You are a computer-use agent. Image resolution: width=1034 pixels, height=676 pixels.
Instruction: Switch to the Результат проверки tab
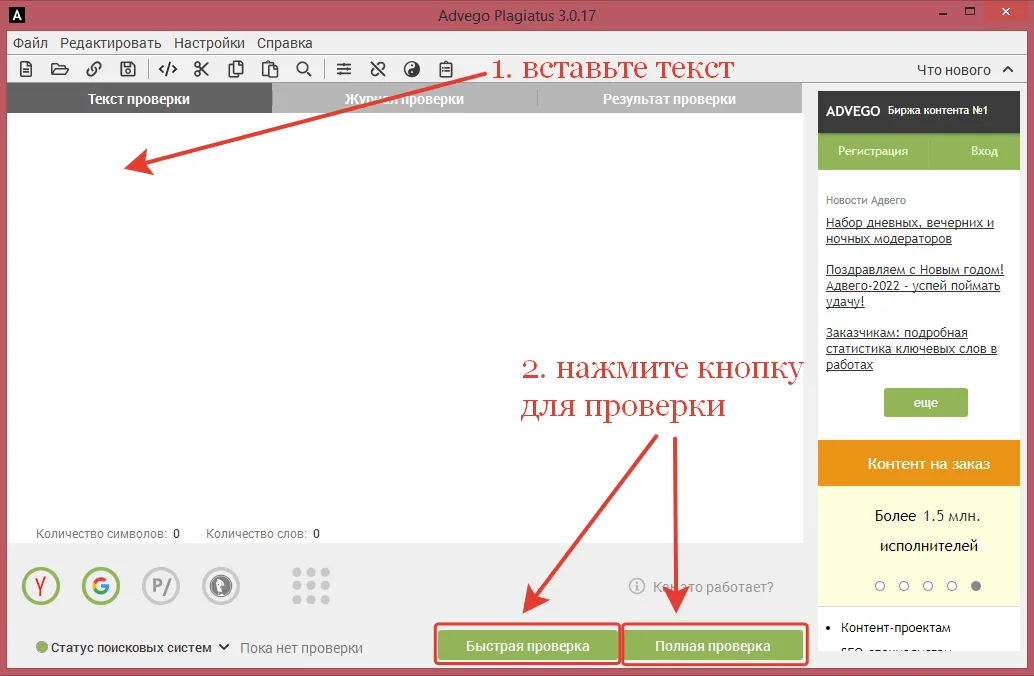(x=669, y=98)
